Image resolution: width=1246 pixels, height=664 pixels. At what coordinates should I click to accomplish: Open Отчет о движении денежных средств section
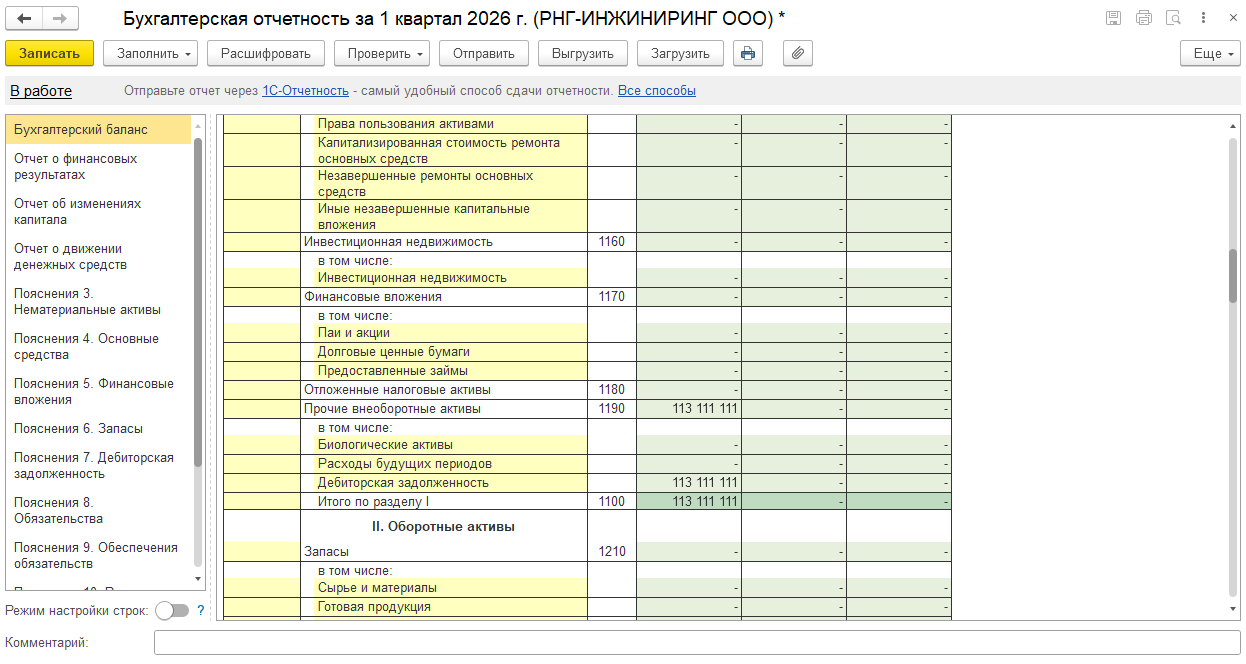coord(98,257)
